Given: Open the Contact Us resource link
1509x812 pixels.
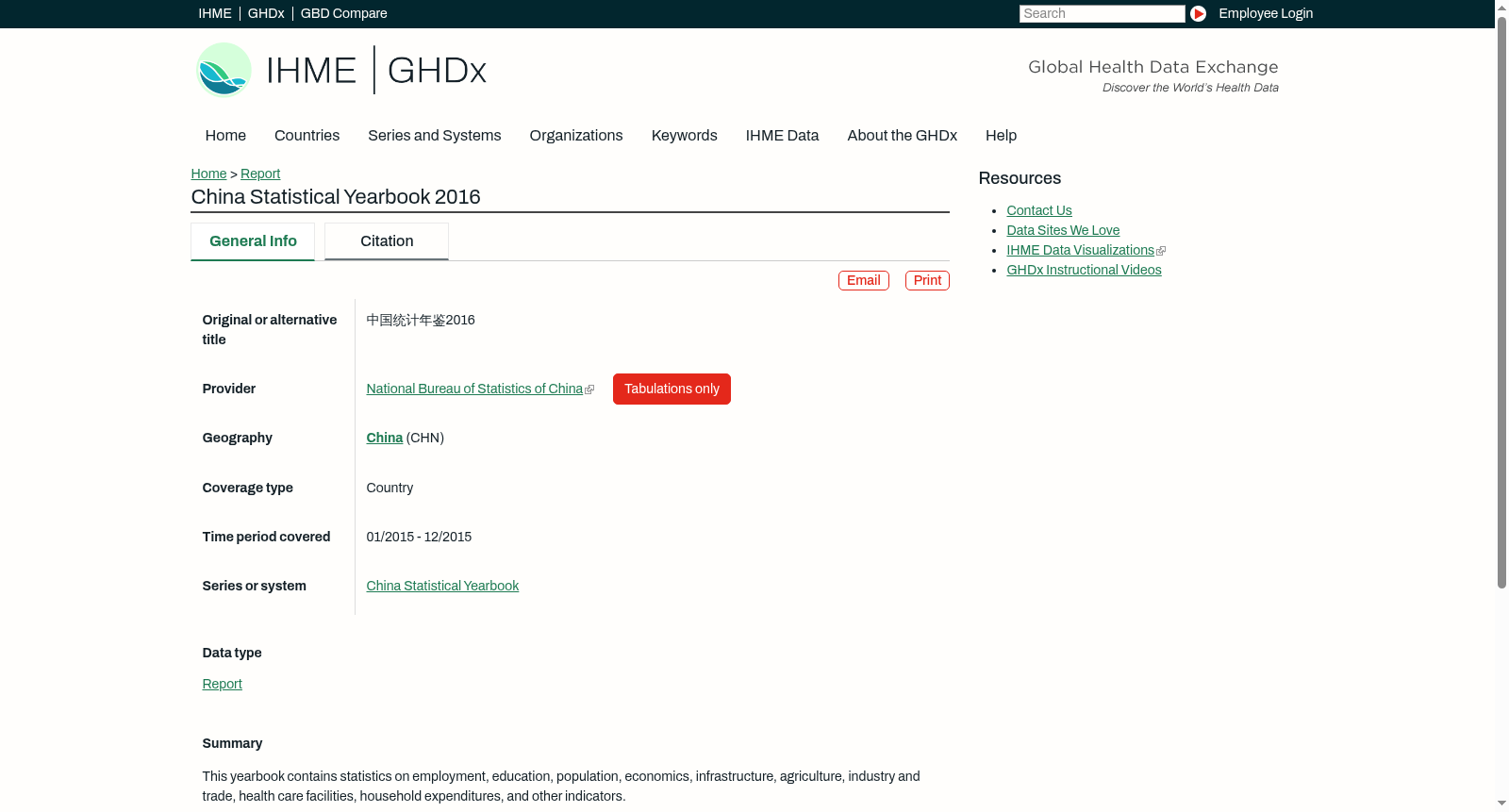Looking at the screenshot, I should pos(1039,210).
